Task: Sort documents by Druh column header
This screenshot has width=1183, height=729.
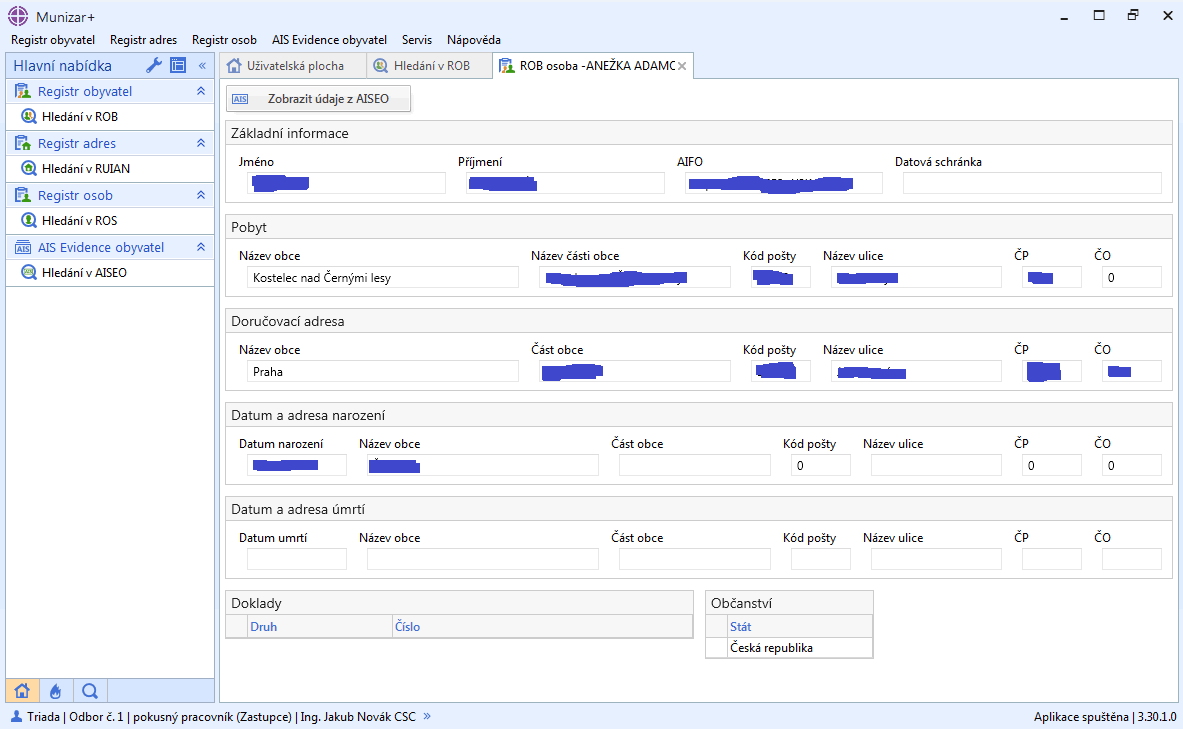Action: [264, 627]
